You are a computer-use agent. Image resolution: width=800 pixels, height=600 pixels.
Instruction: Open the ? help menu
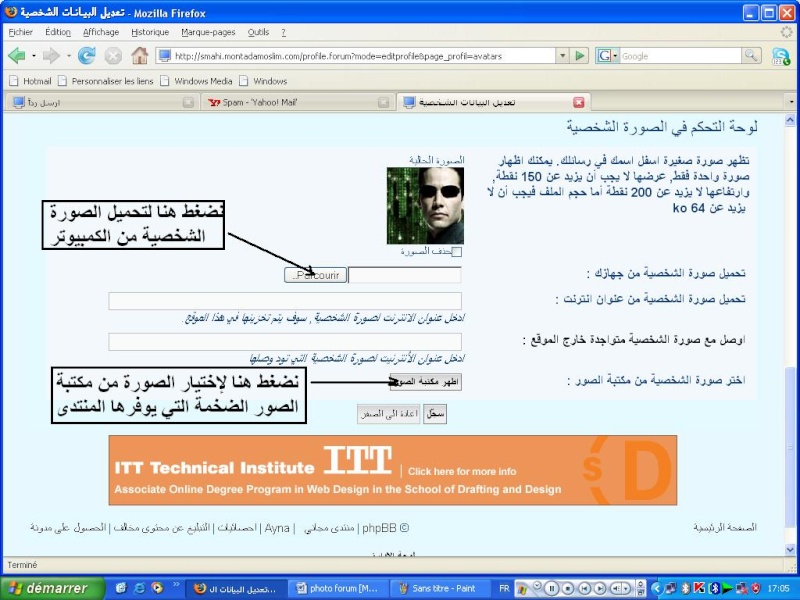point(284,32)
